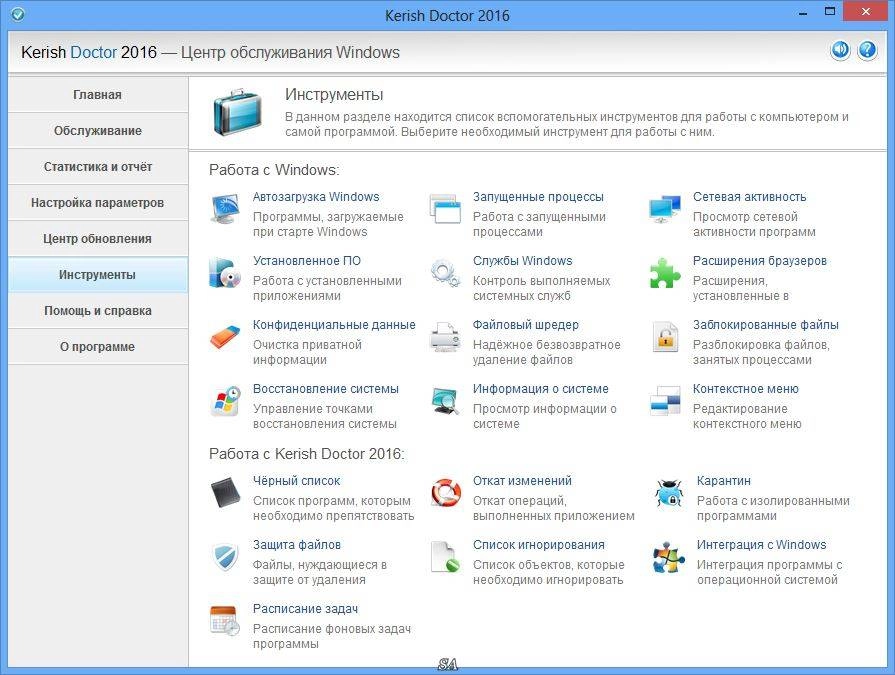Click the context menu icon
Screen dimensions: 895x675
(x=665, y=401)
